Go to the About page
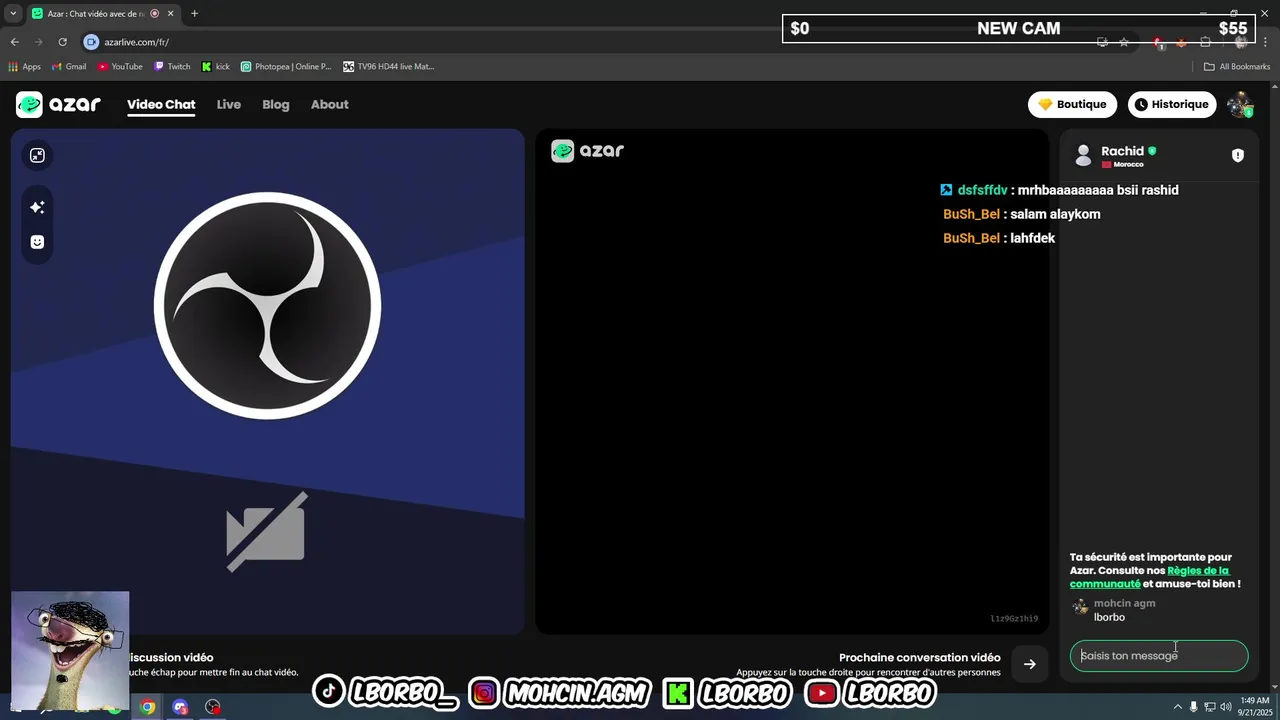Image resolution: width=1280 pixels, height=720 pixels. [330, 104]
